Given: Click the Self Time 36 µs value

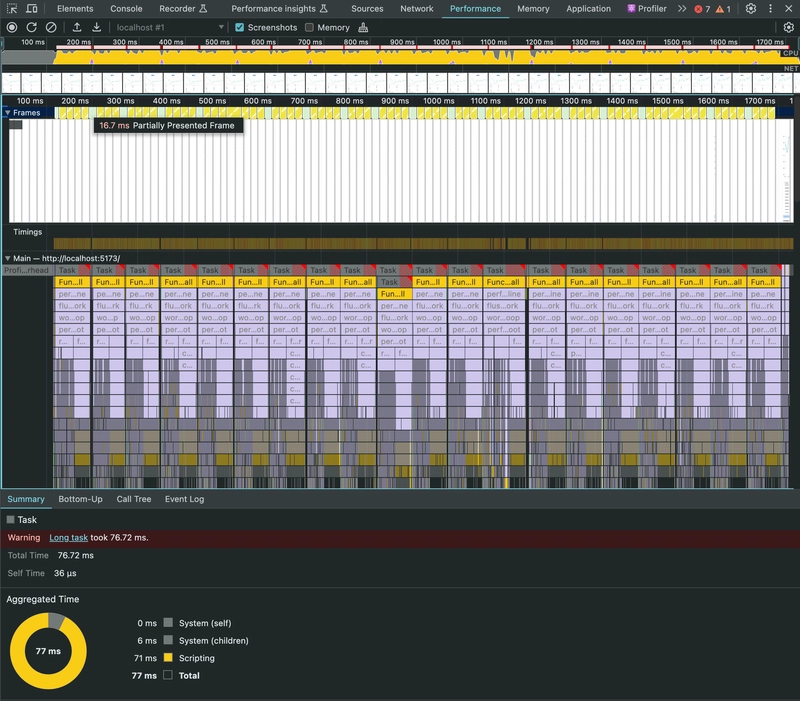Looking at the screenshot, I should [x=65, y=573].
